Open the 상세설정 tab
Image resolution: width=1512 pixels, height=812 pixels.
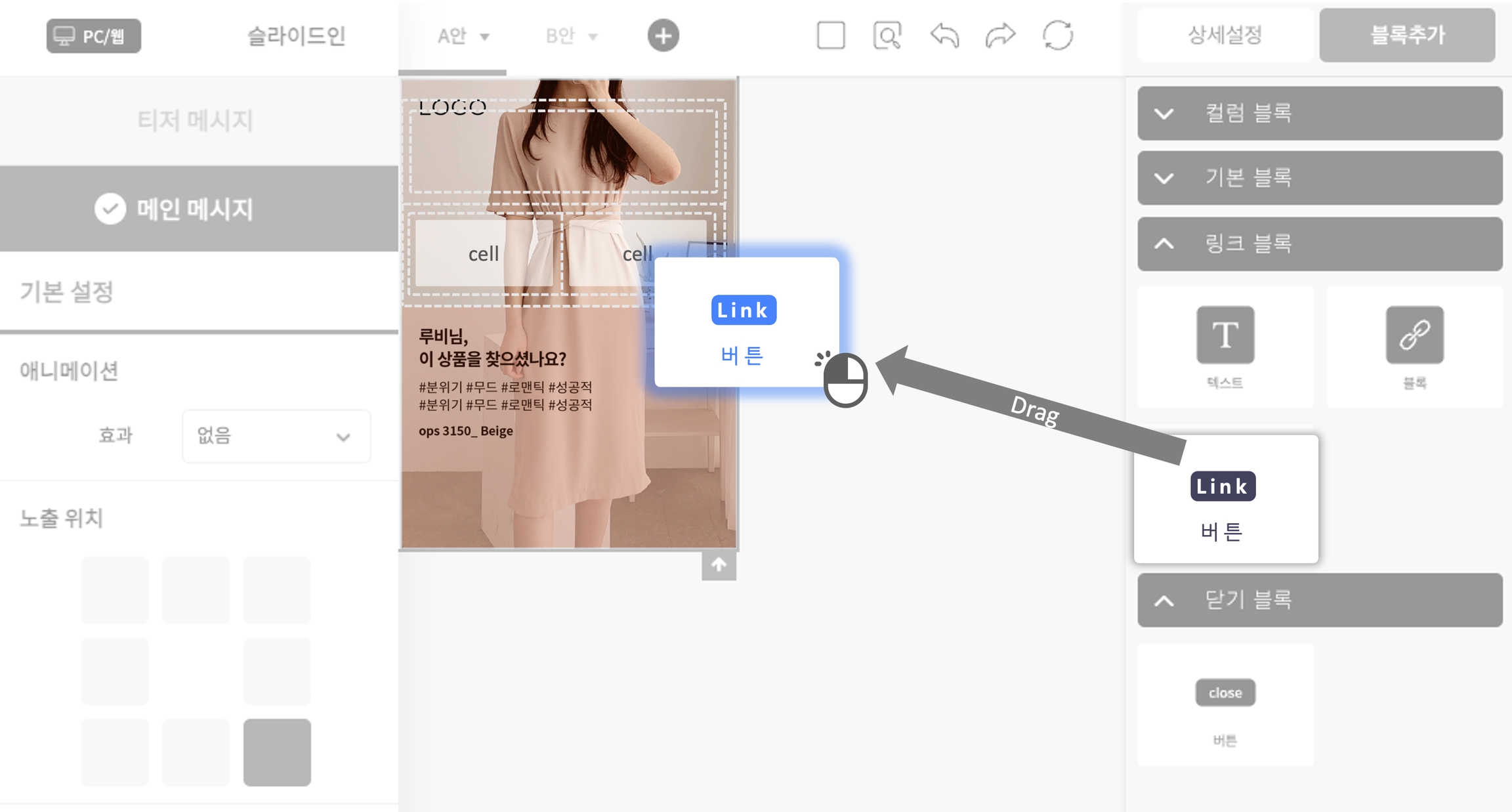pos(1225,35)
